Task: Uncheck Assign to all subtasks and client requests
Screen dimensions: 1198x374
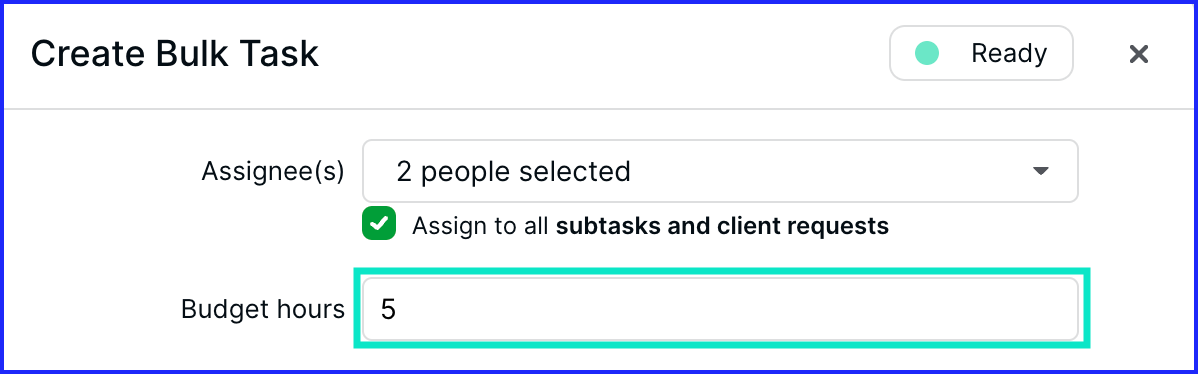Action: point(379,224)
